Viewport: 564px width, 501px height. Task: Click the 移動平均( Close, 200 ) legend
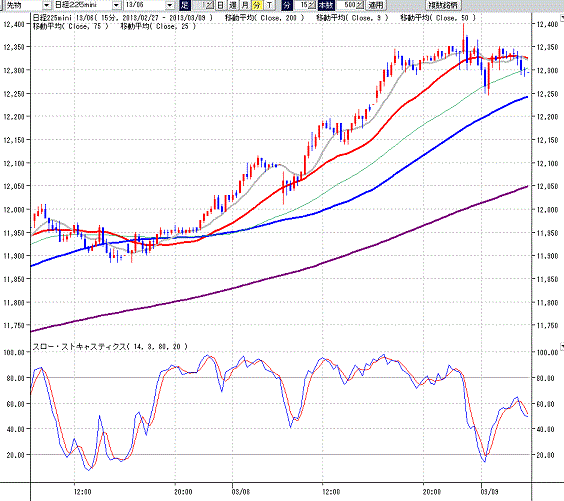(x=264, y=18)
